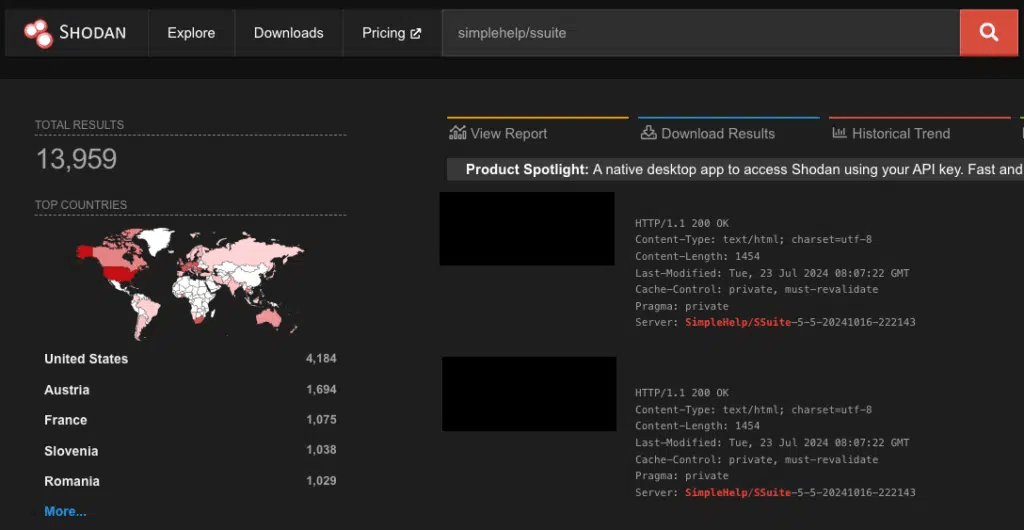Viewport: 1024px width, 530px height.
Task: Click the Product Spotlight banner
Action: click(735, 170)
